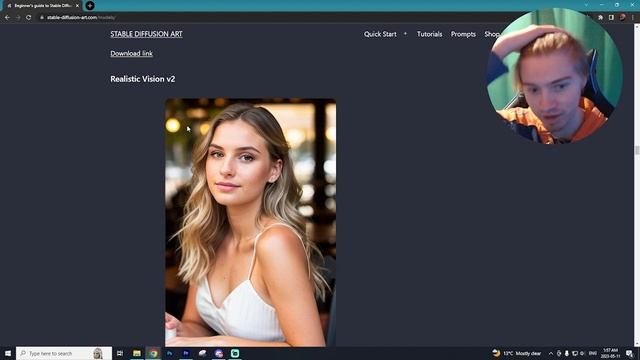The width and height of the screenshot is (640, 360).
Task: Reload the page with refresh icon
Action: (29, 18)
